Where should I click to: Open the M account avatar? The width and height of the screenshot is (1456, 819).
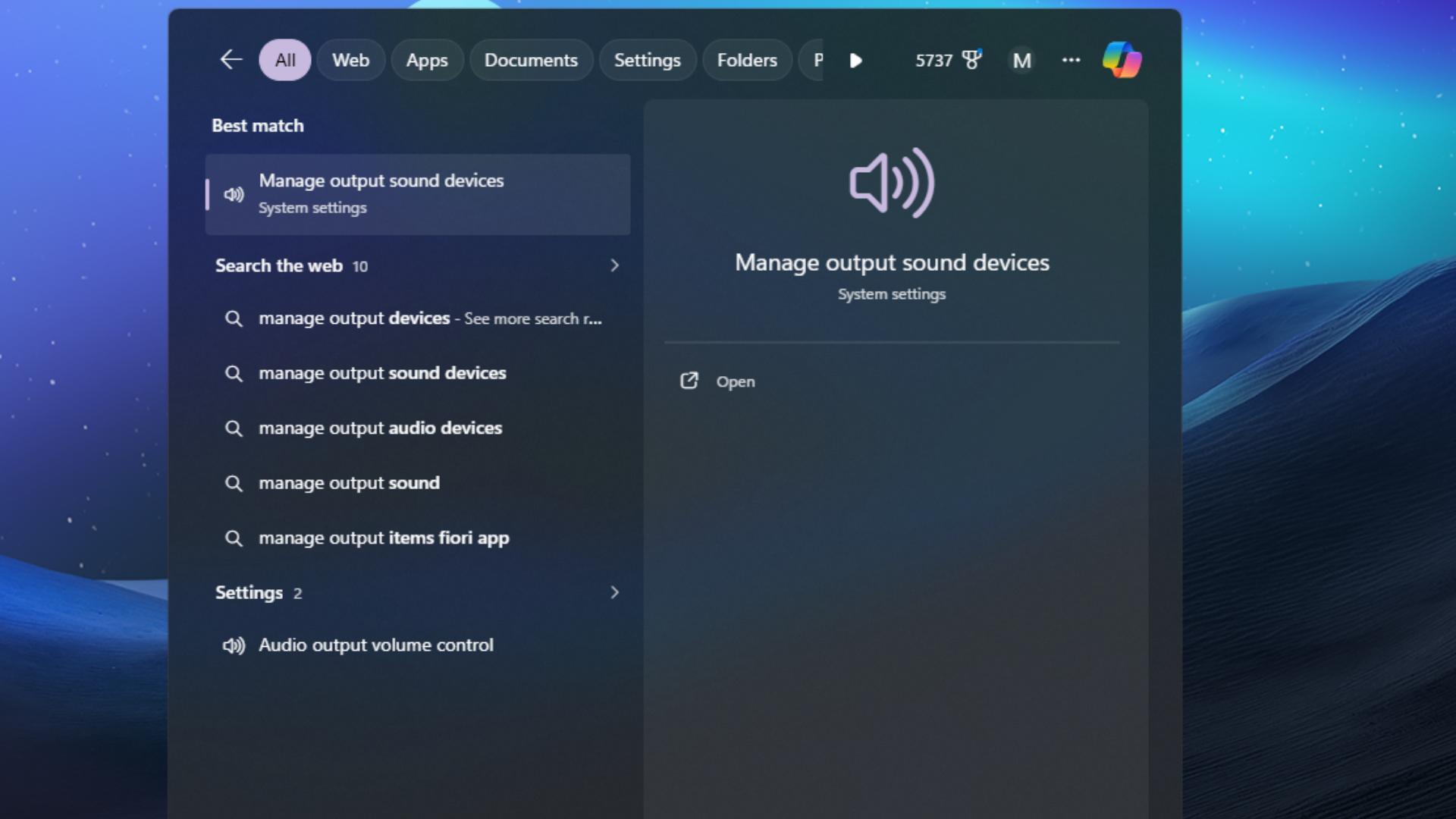pos(1022,60)
